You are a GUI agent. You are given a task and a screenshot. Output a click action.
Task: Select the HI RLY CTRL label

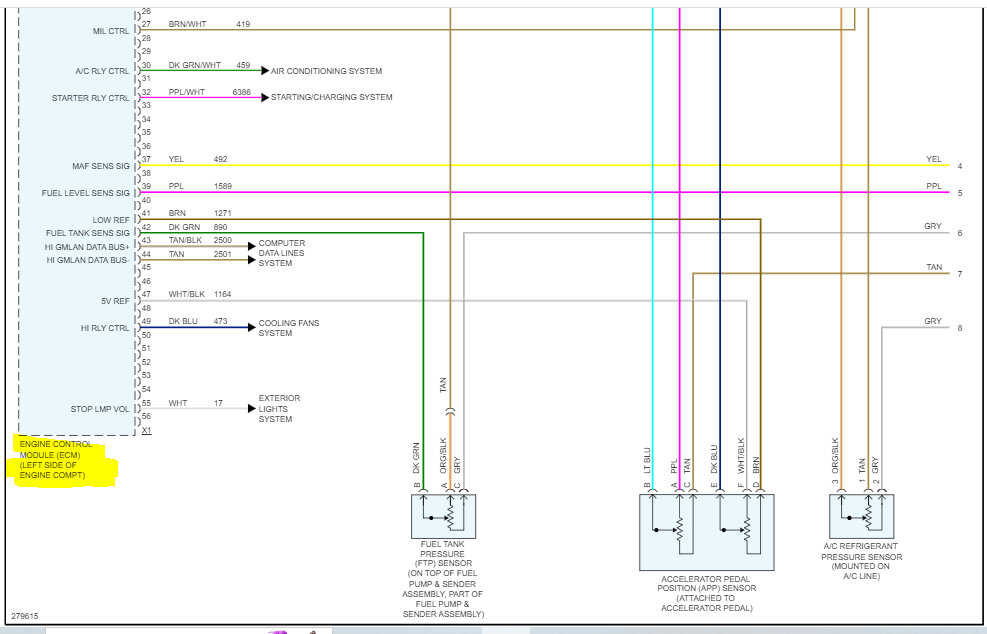(104, 328)
